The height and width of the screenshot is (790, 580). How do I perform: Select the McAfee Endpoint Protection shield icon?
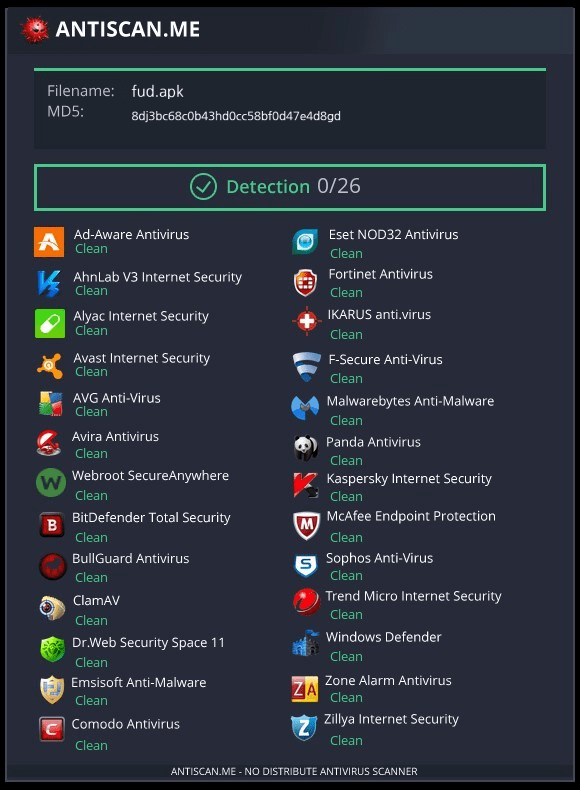[x=306, y=525]
